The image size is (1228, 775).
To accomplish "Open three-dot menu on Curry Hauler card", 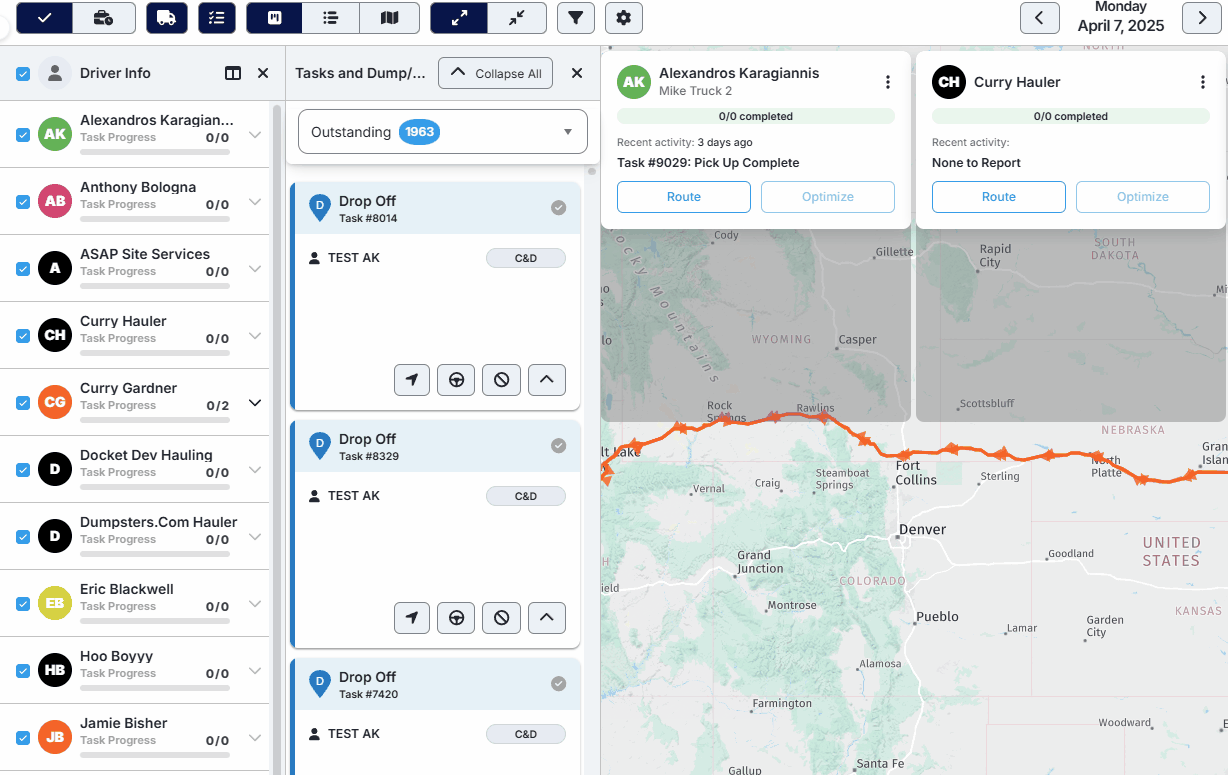I will (x=1203, y=82).
